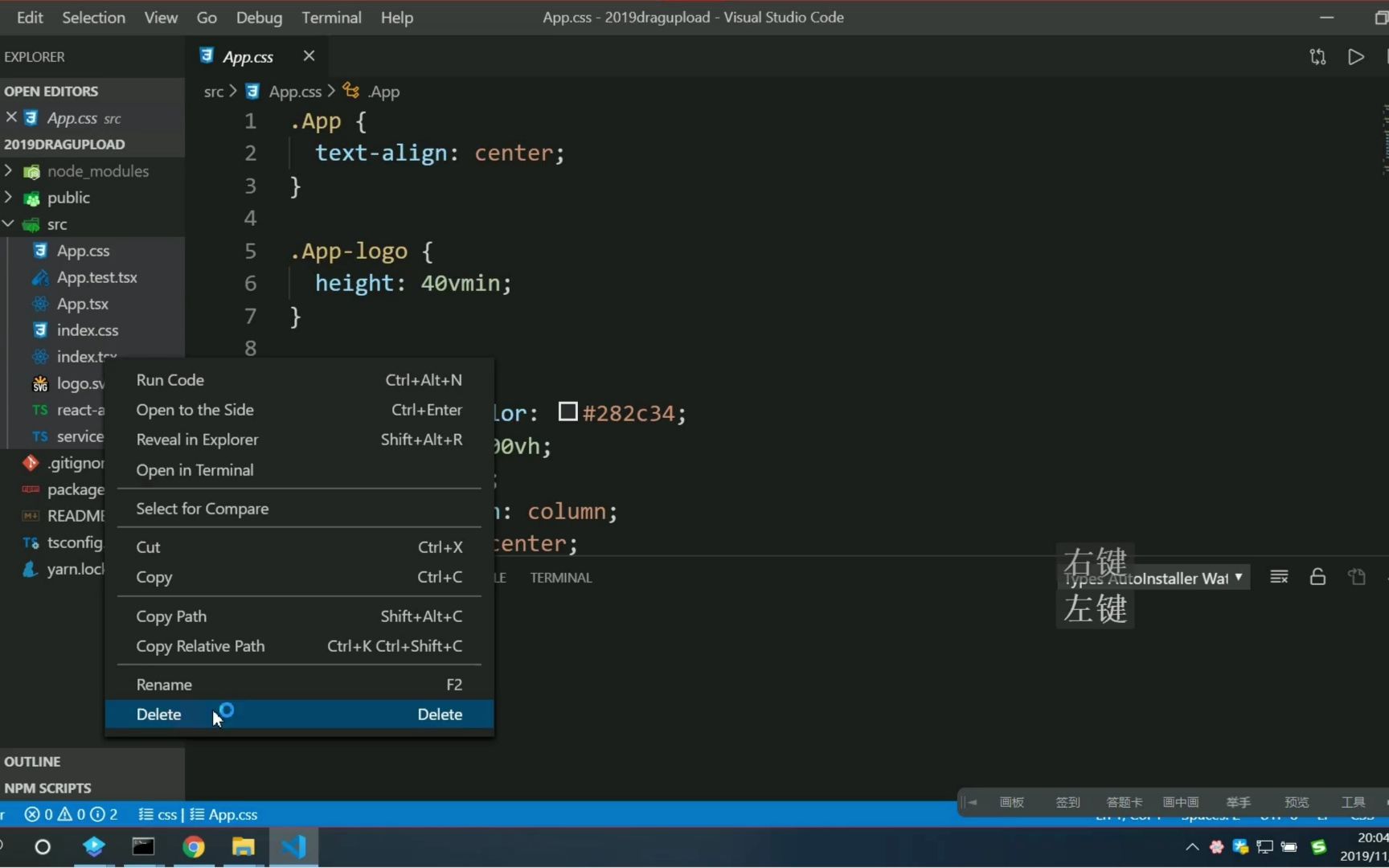
Task: Click the open log file icon in panel
Action: click(1357, 577)
